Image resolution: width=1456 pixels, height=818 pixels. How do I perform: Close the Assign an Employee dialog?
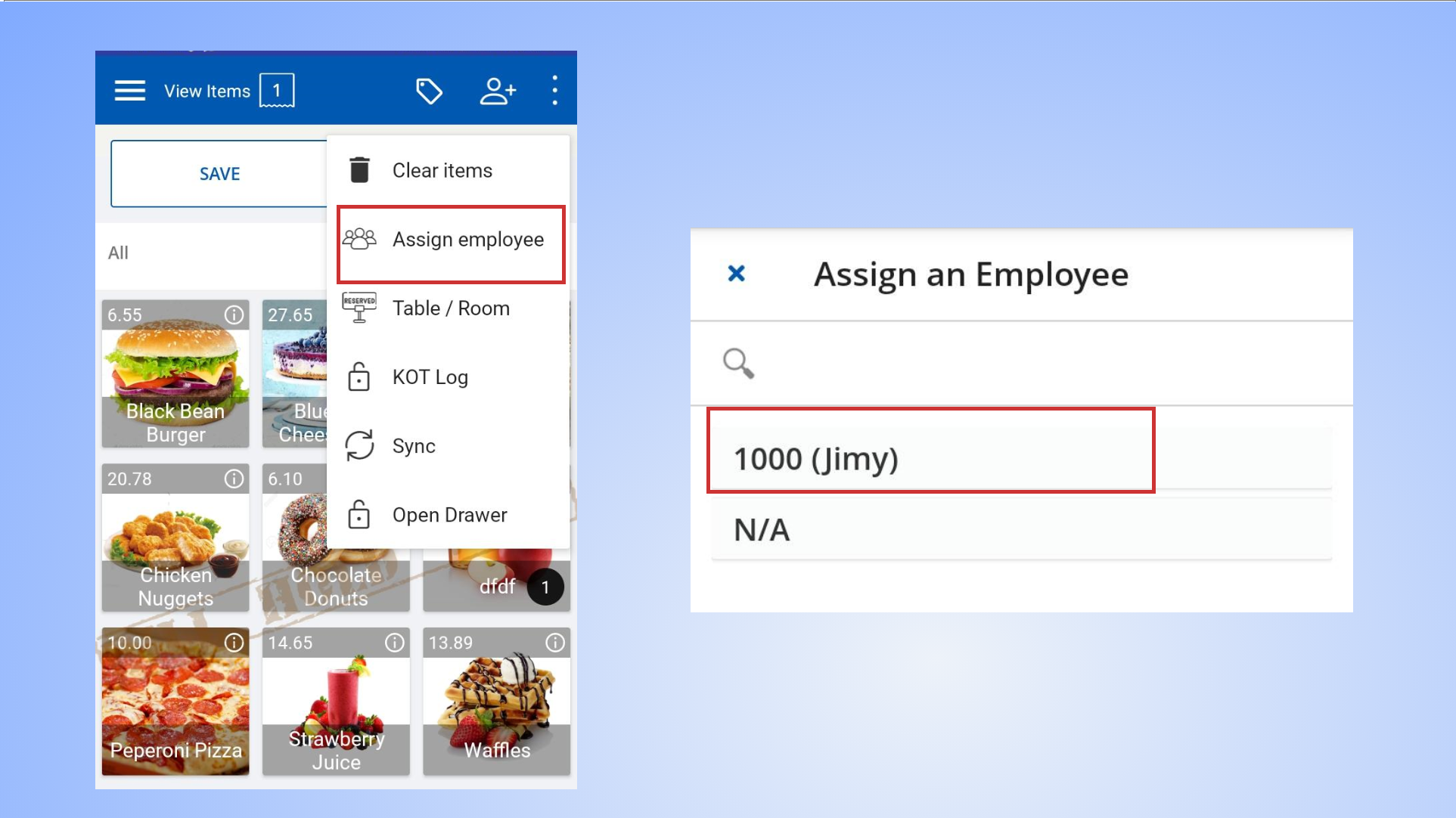736,274
